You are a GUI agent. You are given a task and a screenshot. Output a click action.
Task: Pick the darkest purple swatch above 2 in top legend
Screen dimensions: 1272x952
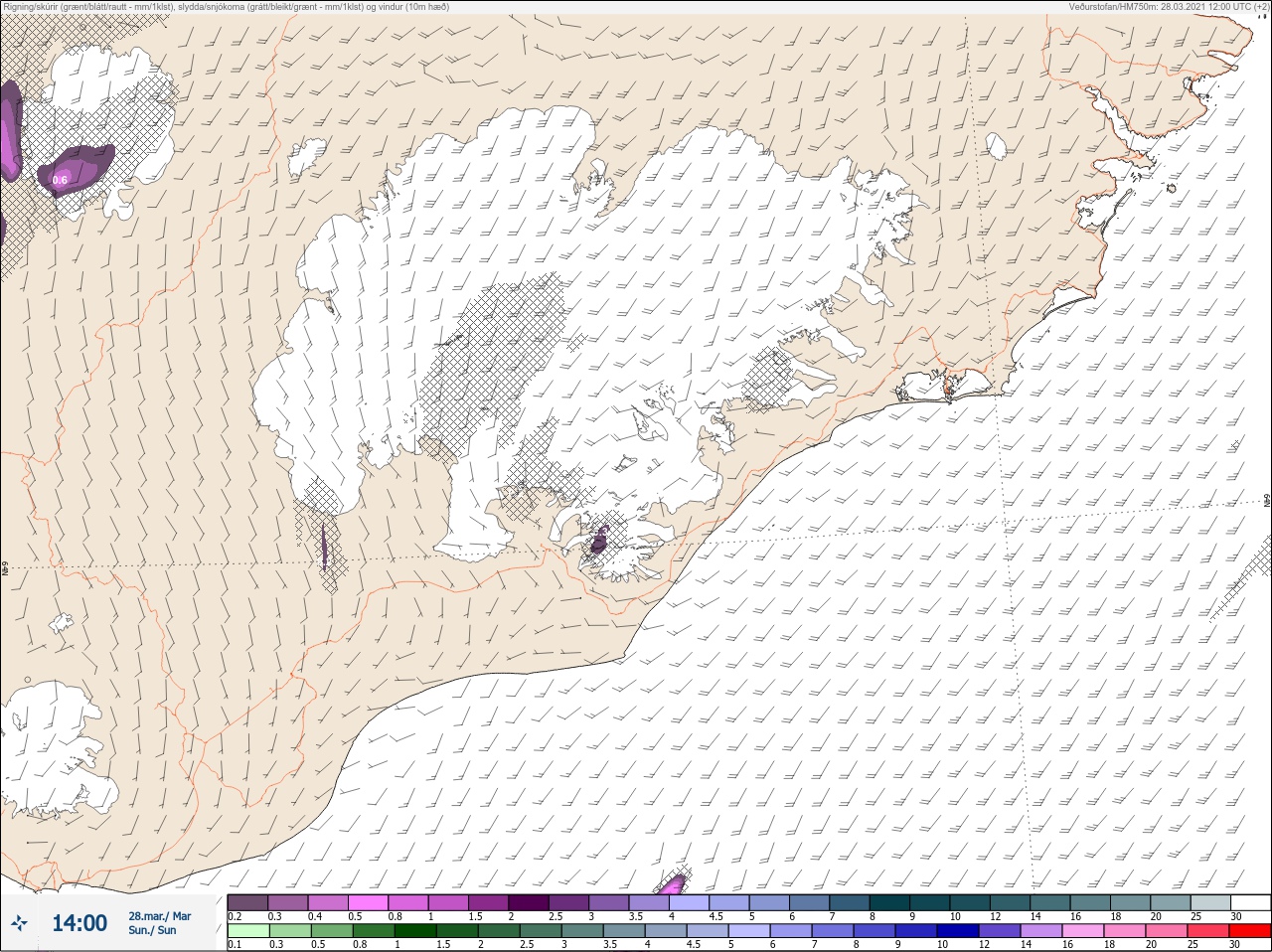coord(529,902)
